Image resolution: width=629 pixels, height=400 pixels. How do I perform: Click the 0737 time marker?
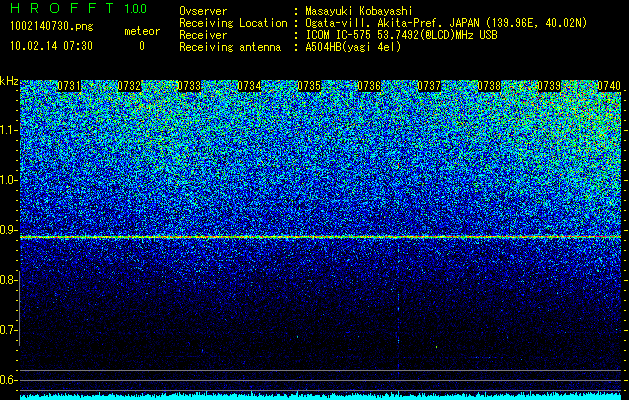[x=429, y=86]
